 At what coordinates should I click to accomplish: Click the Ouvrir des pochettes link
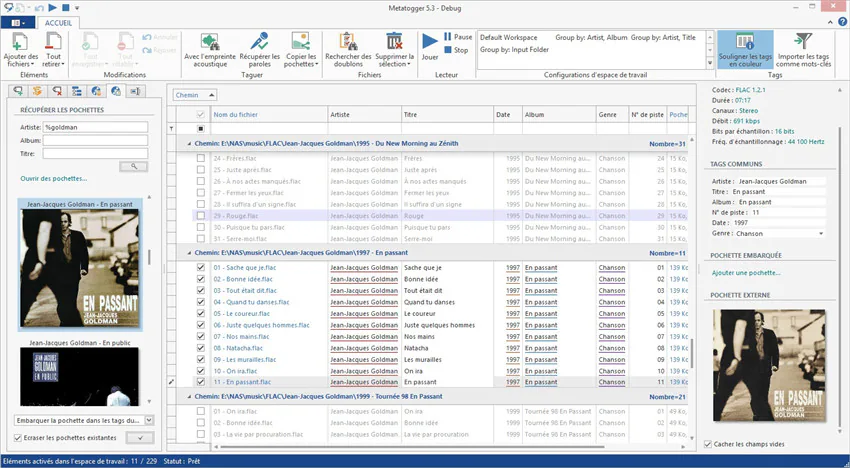tap(53, 179)
